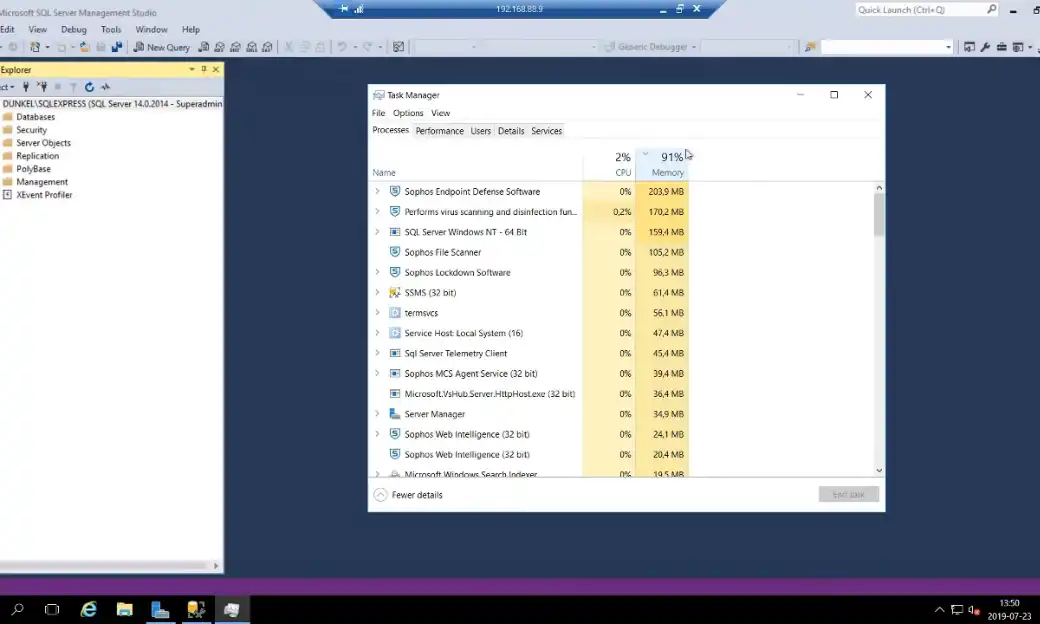Sort processes by CPU column header
This screenshot has height=624, width=1040.
pos(609,164)
